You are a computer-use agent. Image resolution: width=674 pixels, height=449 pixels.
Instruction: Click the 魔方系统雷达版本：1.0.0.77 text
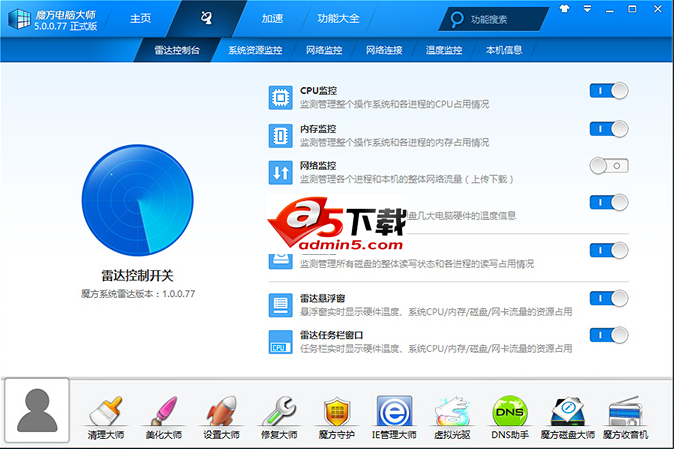pyautogui.click(x=138, y=294)
